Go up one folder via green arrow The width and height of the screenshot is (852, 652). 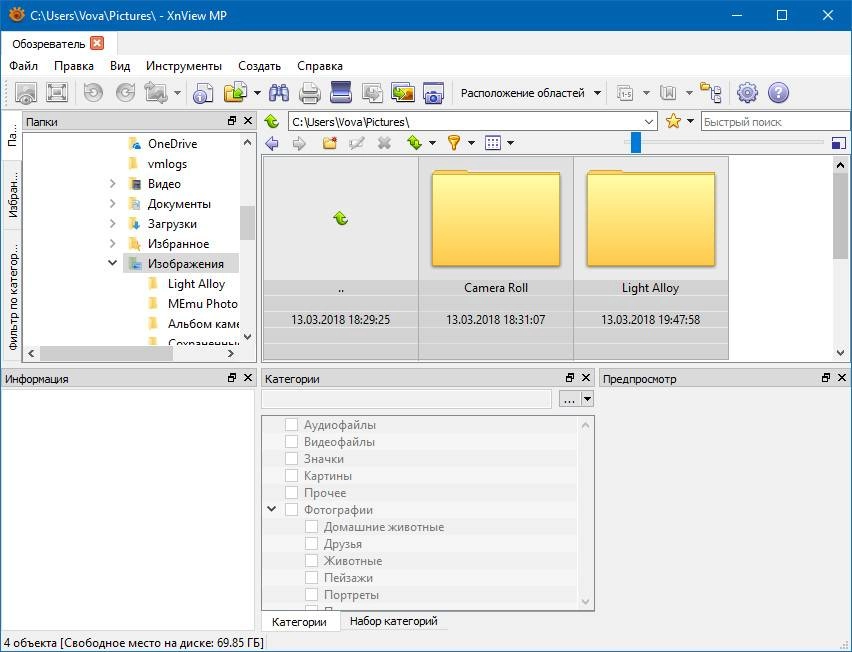272,121
